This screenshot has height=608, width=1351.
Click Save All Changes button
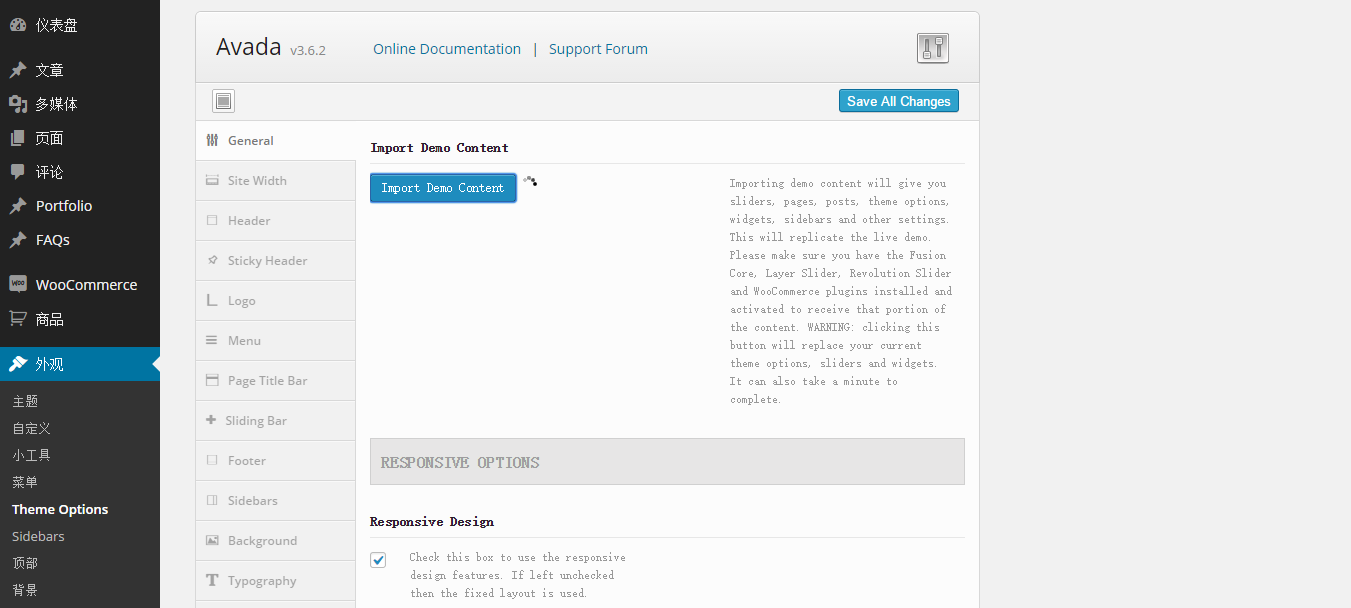tap(898, 101)
